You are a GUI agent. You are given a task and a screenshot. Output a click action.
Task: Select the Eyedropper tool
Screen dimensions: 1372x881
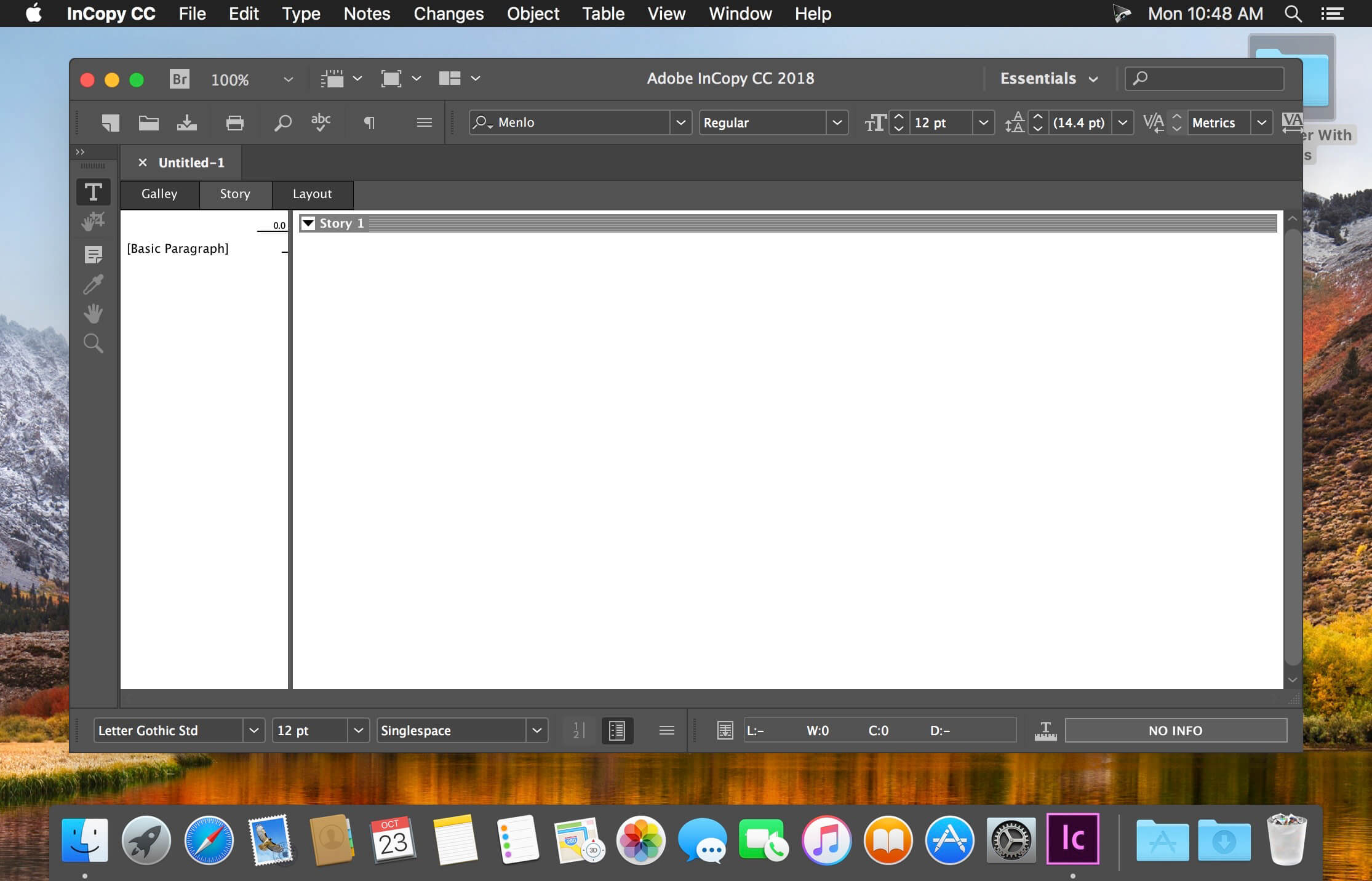tap(94, 284)
